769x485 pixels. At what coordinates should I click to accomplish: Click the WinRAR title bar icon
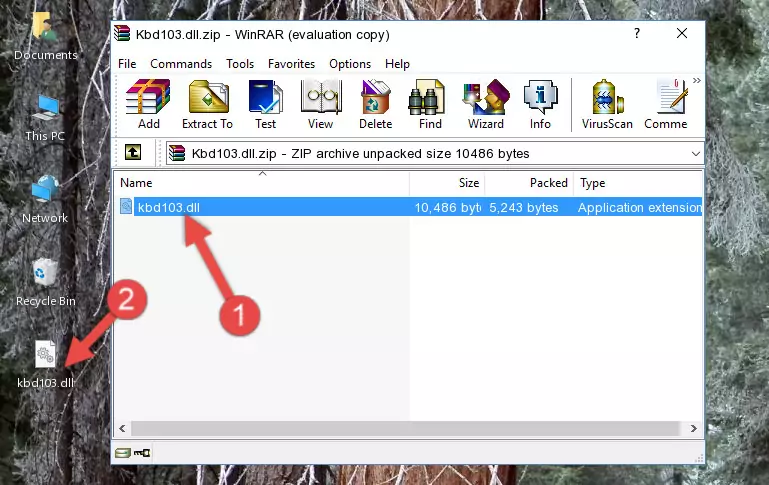122,34
